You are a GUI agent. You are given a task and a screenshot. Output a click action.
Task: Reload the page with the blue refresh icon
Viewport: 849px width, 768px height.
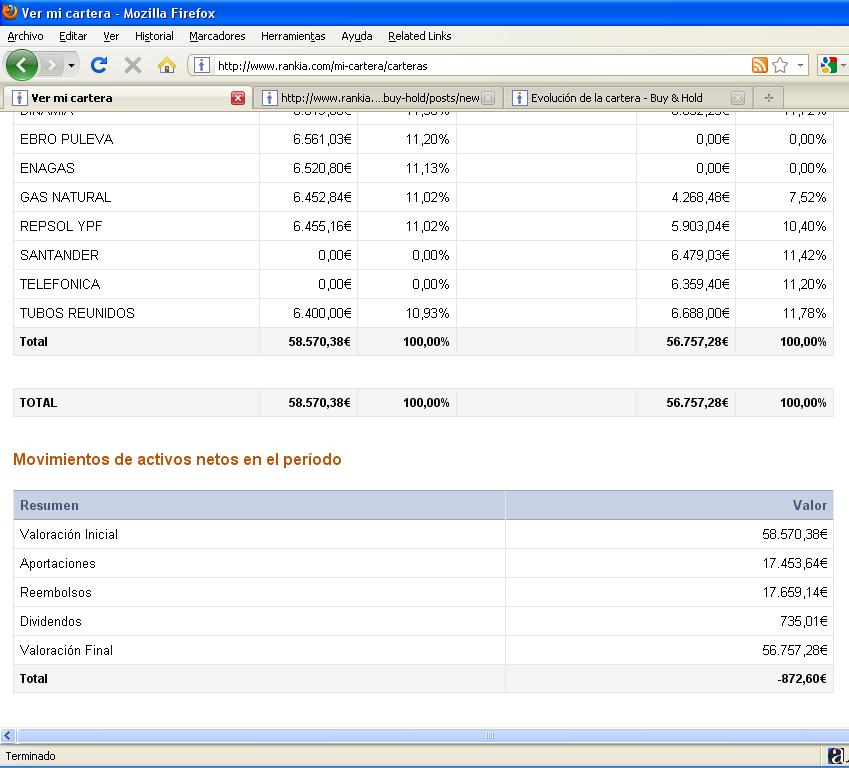point(99,66)
